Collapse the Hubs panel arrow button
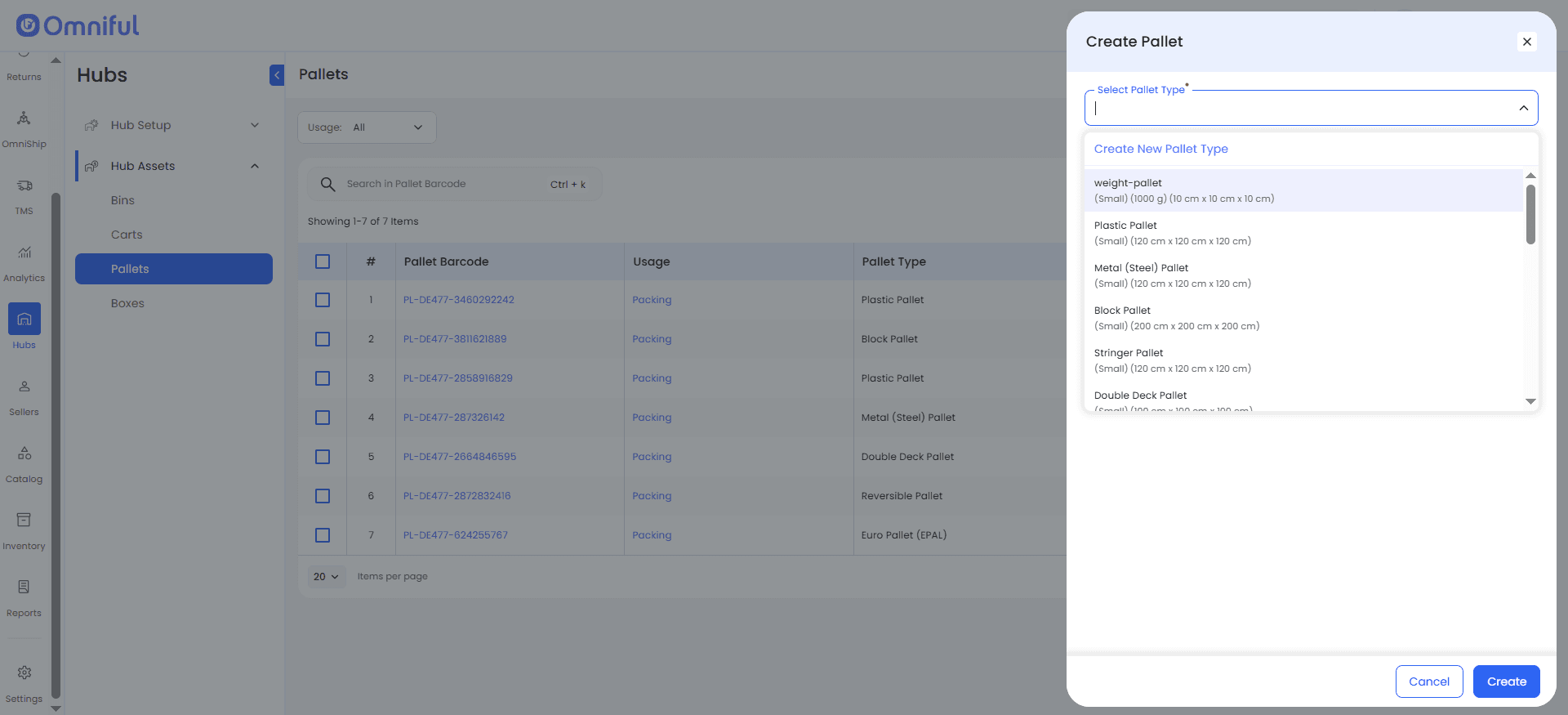Screen dimensions: 1568x715 click(277, 75)
